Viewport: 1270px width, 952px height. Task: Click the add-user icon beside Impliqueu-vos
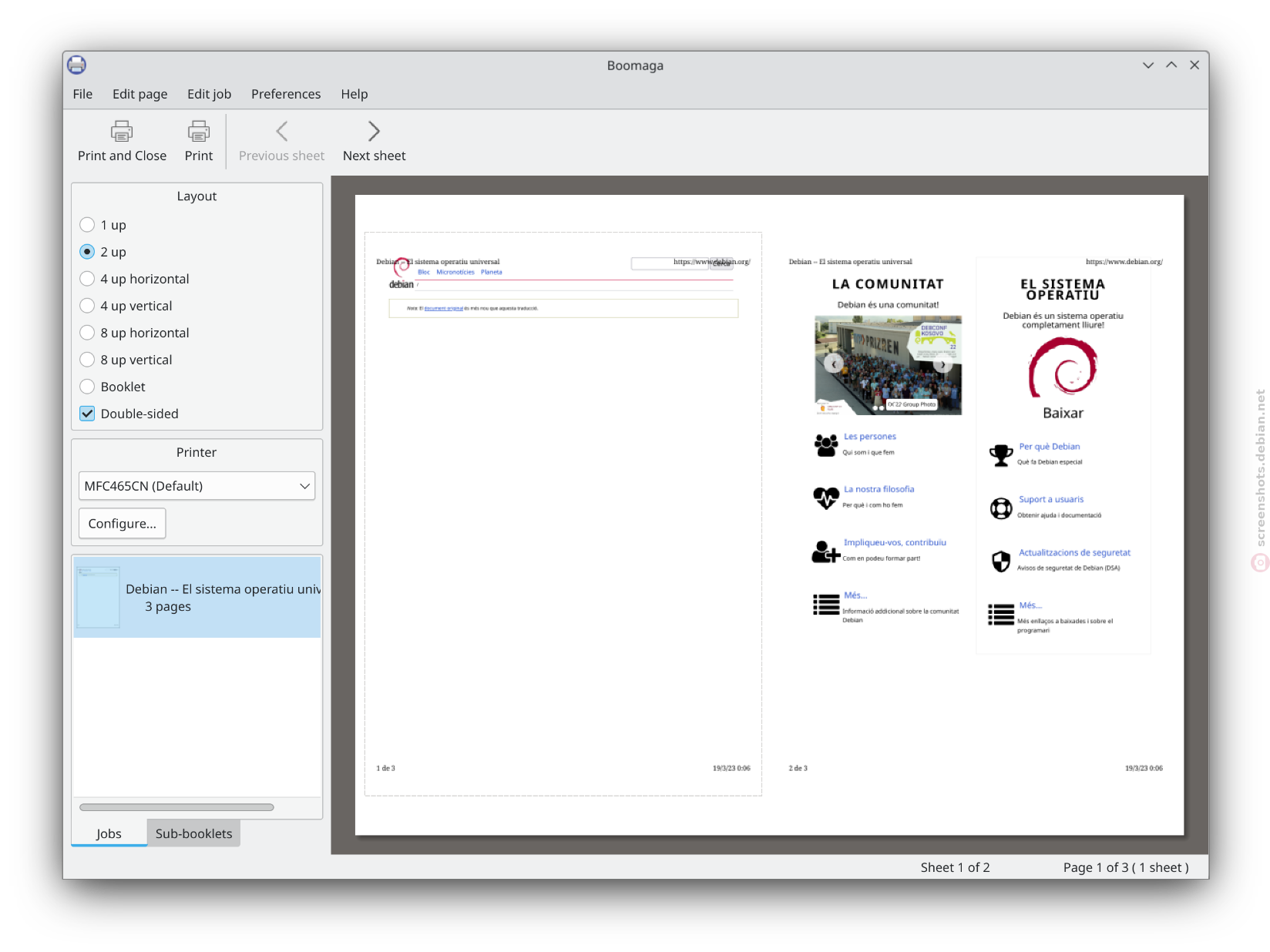tap(826, 551)
